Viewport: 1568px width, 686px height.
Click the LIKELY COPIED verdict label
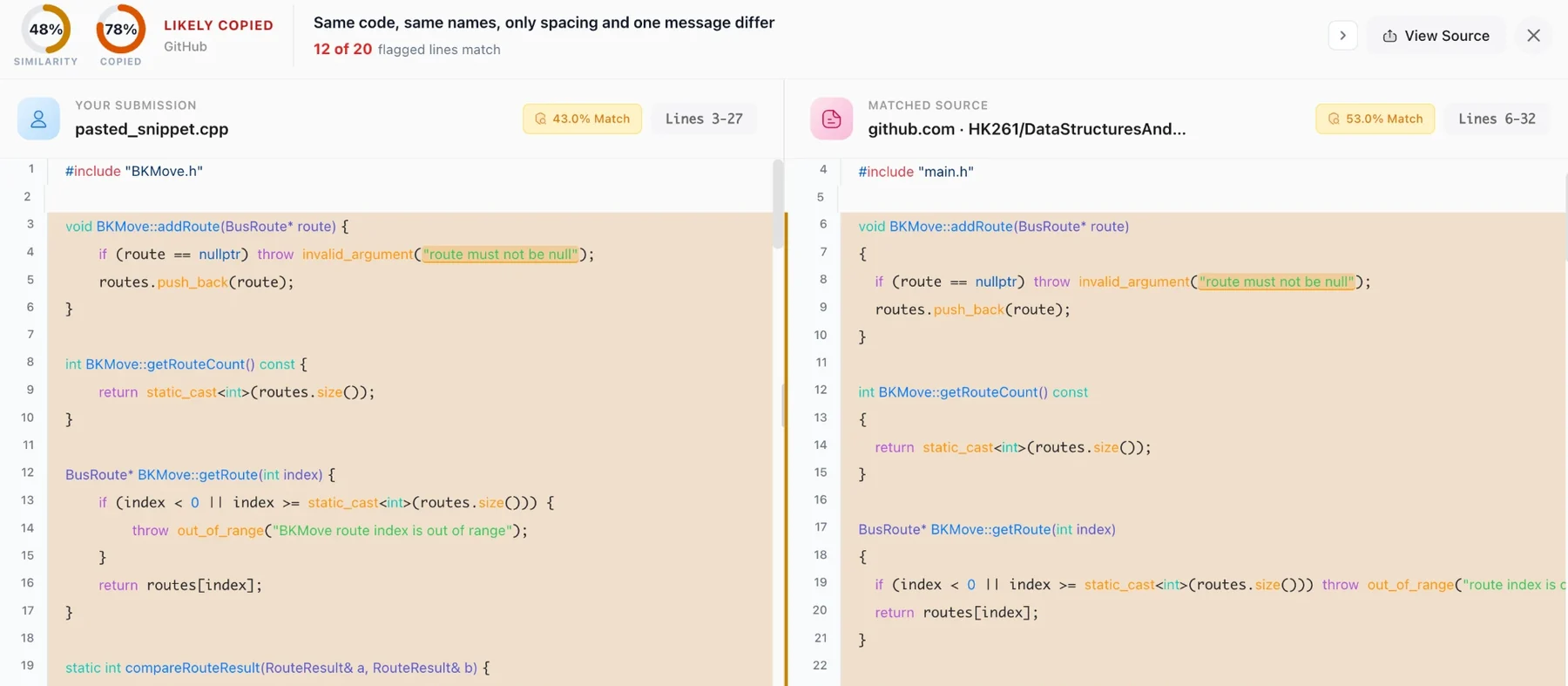[x=219, y=25]
